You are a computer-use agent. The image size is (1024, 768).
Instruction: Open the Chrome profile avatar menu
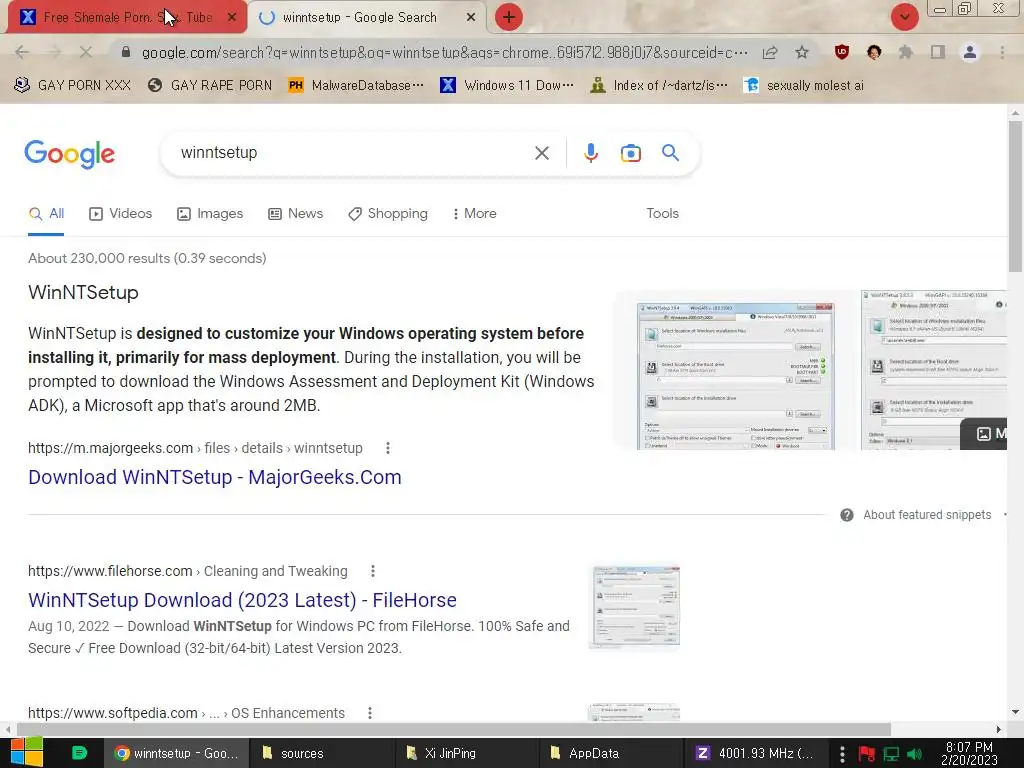(x=970, y=52)
